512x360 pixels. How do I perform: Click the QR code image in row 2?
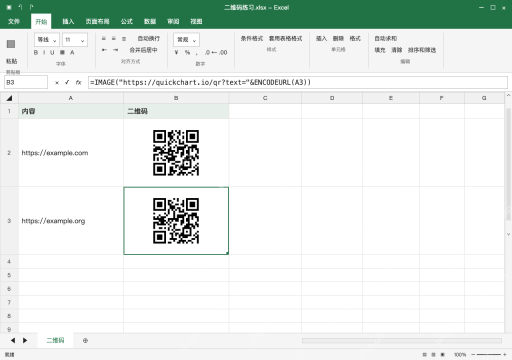[176, 153]
